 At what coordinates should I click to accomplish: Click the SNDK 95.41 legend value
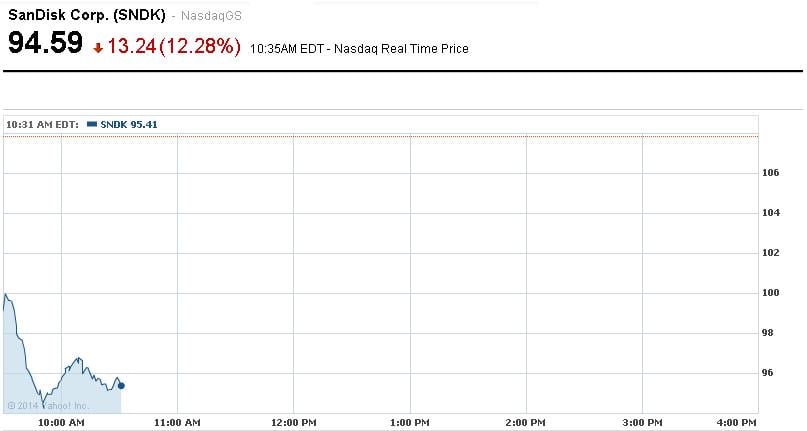129,124
